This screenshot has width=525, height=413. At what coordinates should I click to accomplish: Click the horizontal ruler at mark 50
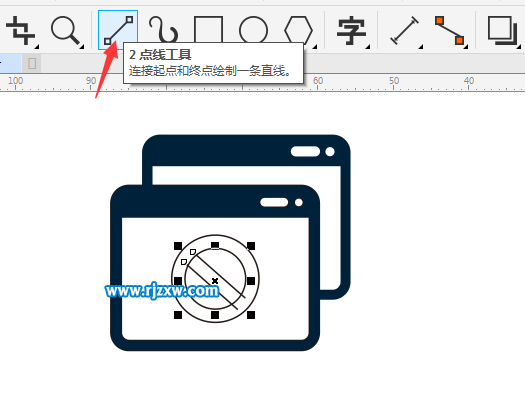(x=394, y=83)
